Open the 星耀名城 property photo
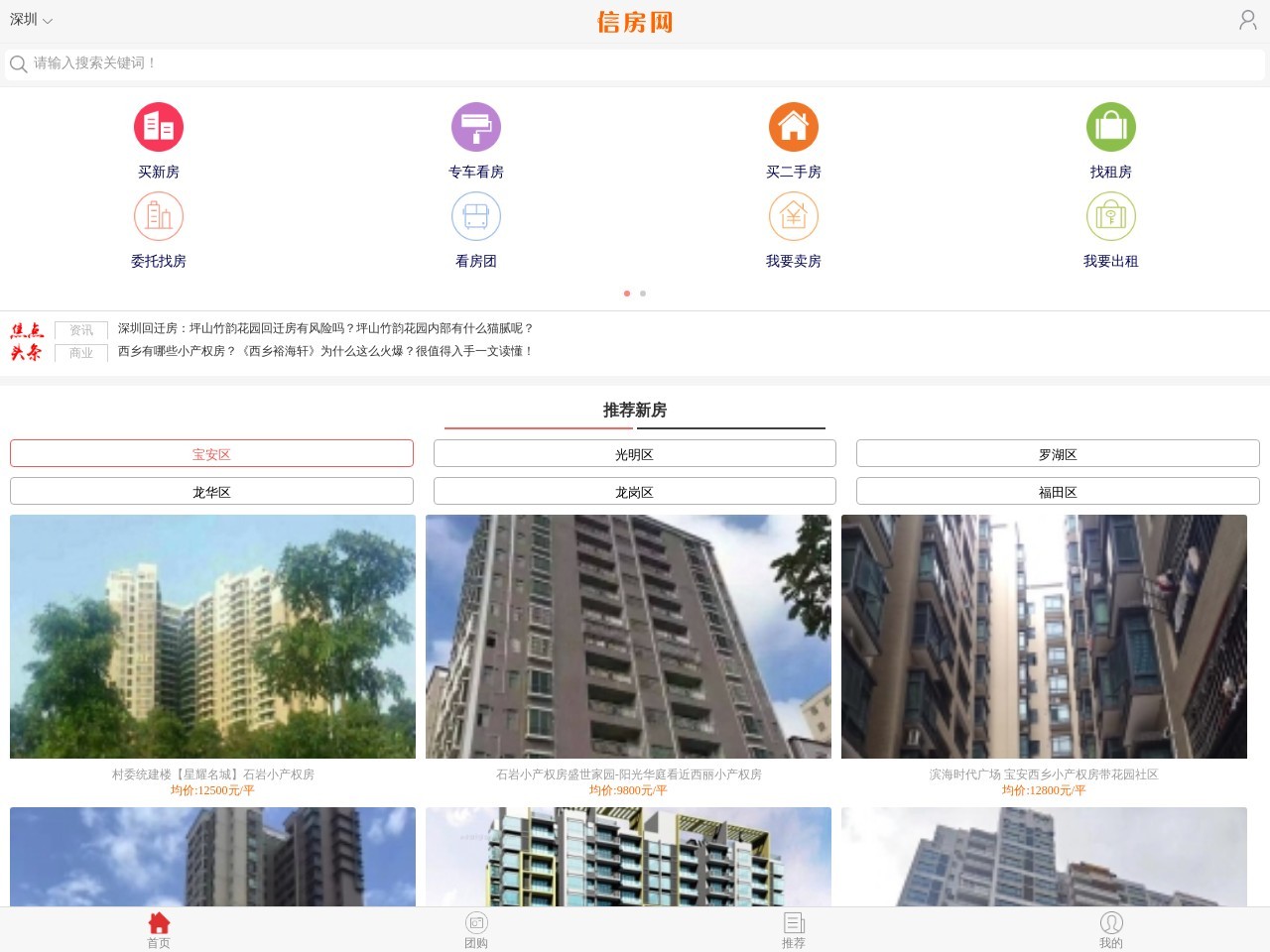The image size is (1270, 952). (212, 637)
